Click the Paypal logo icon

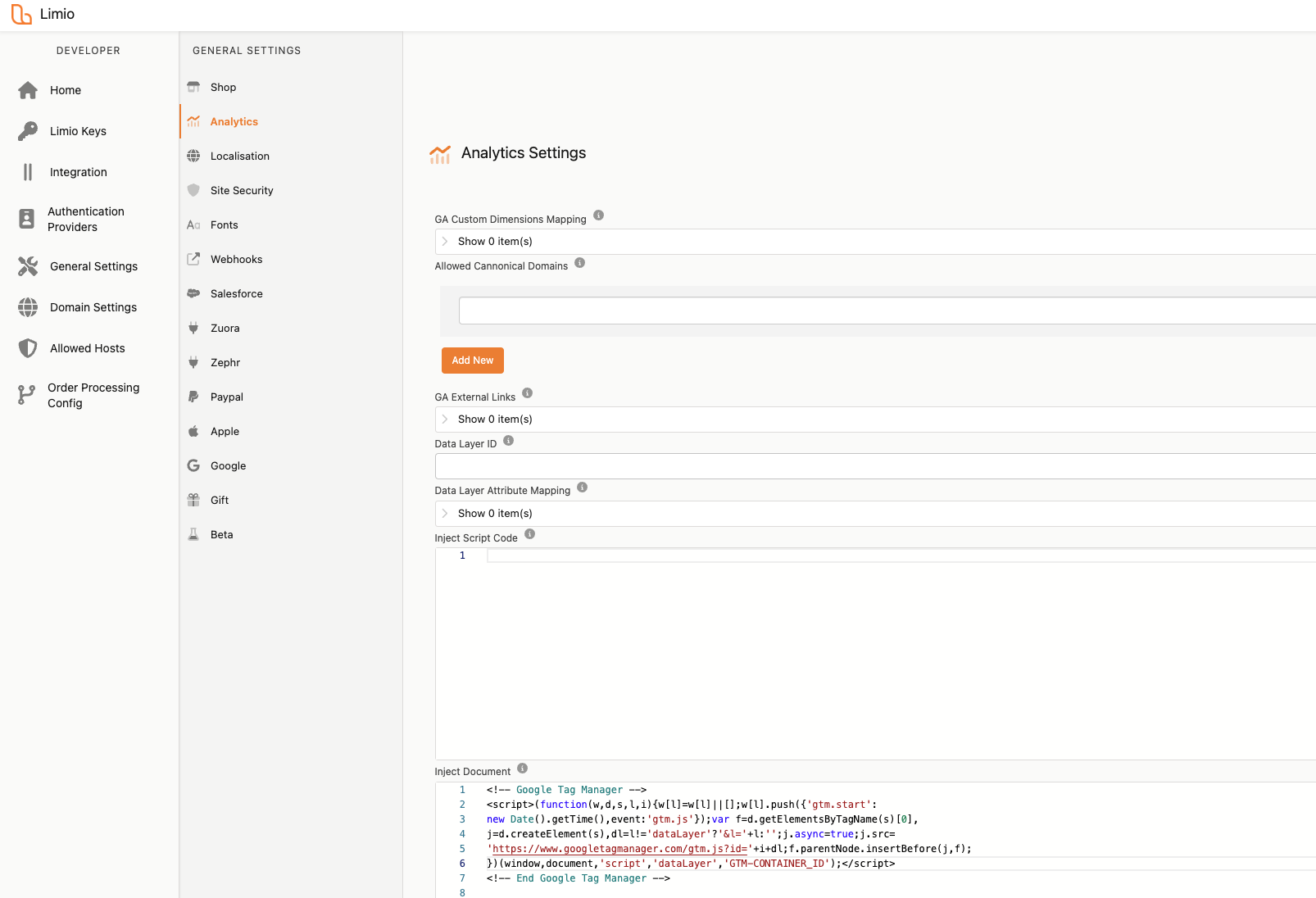click(x=193, y=397)
